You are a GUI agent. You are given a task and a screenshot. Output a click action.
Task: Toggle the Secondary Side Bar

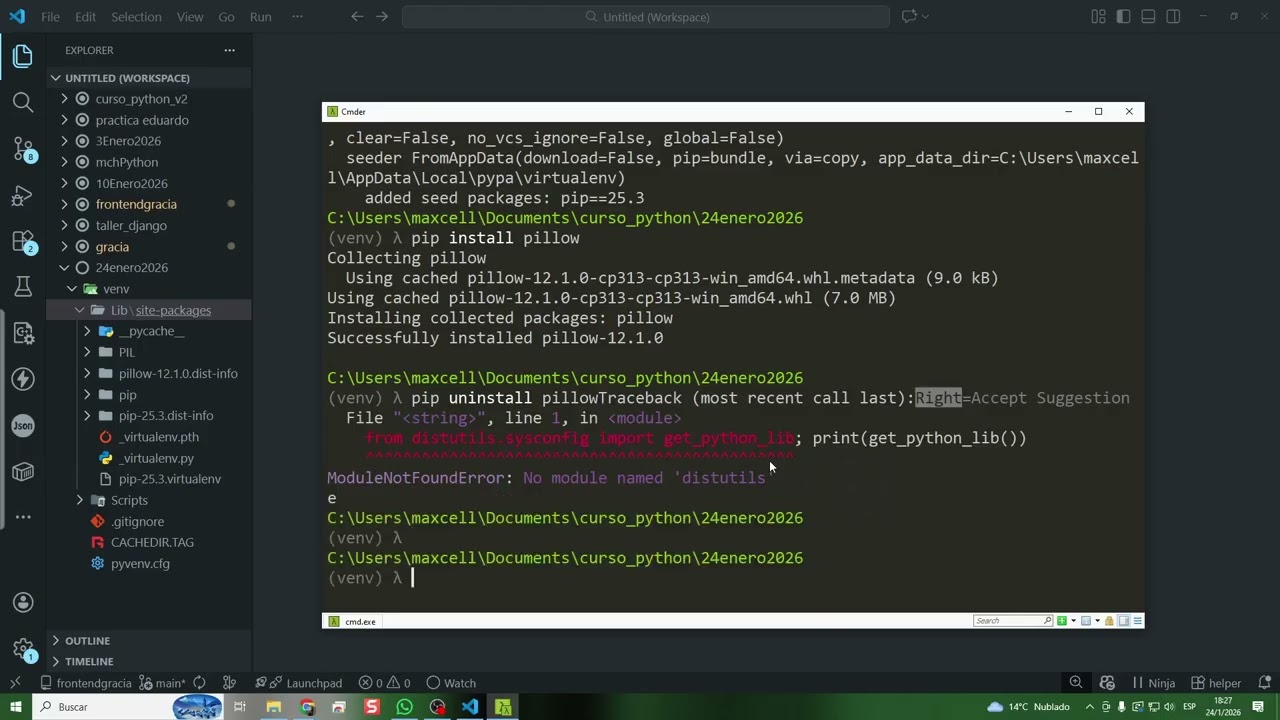[x=1174, y=17]
